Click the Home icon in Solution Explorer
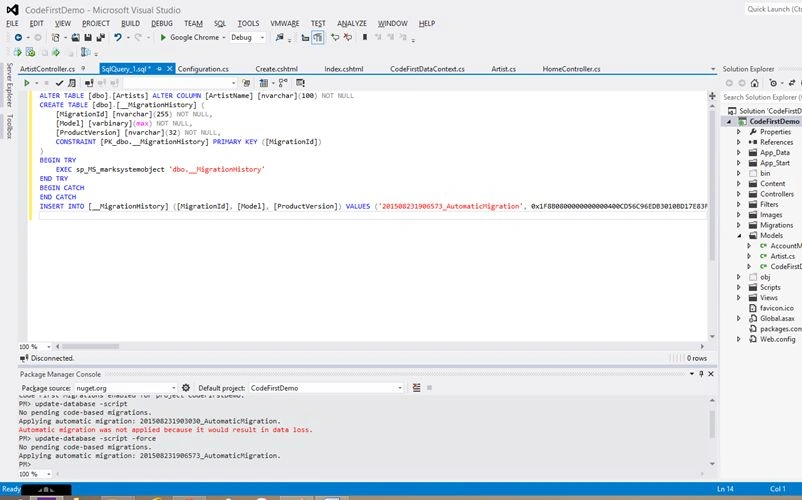802x500 pixels. click(x=754, y=83)
